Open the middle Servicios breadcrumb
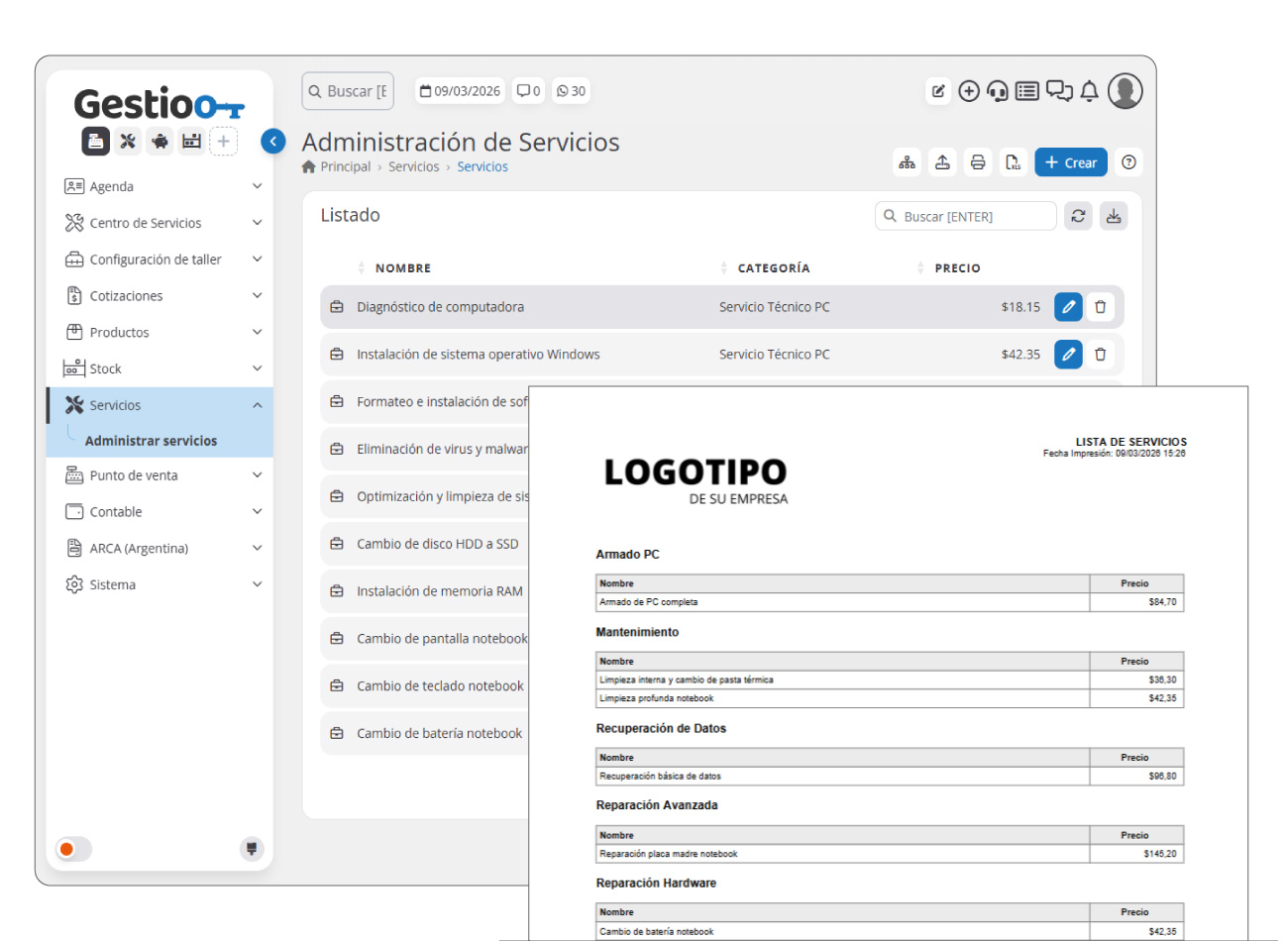 pyautogui.click(x=414, y=166)
